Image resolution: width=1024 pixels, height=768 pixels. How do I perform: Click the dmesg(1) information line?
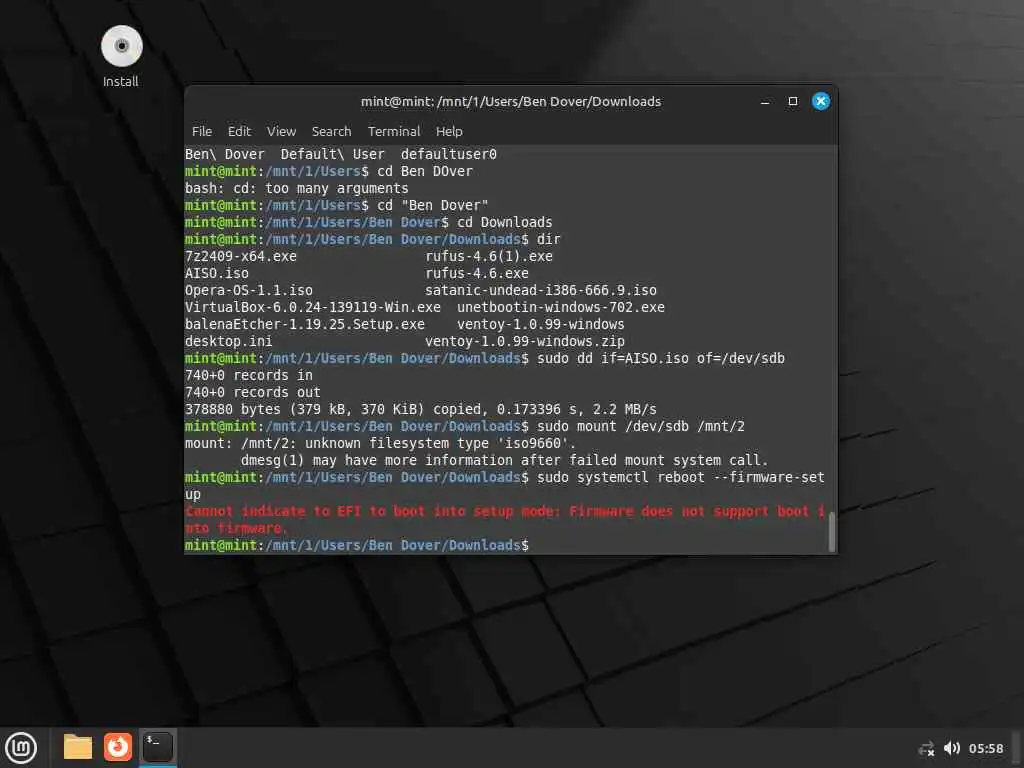point(504,460)
